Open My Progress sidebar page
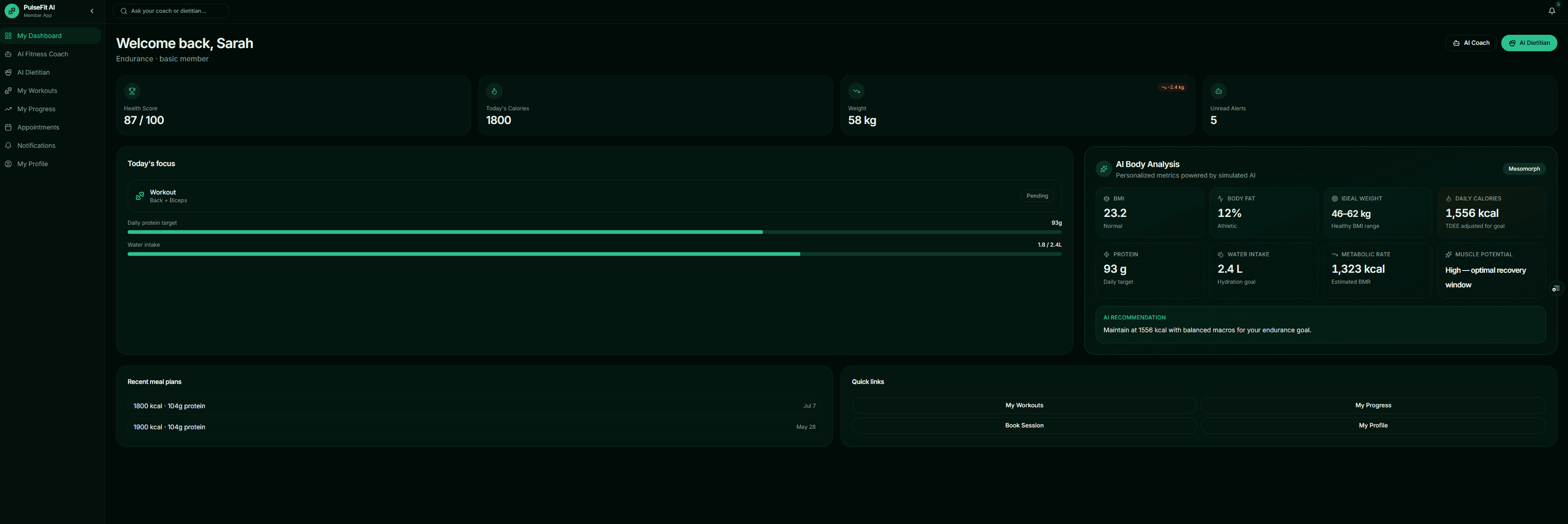This screenshot has height=524, width=1568. pos(50,109)
